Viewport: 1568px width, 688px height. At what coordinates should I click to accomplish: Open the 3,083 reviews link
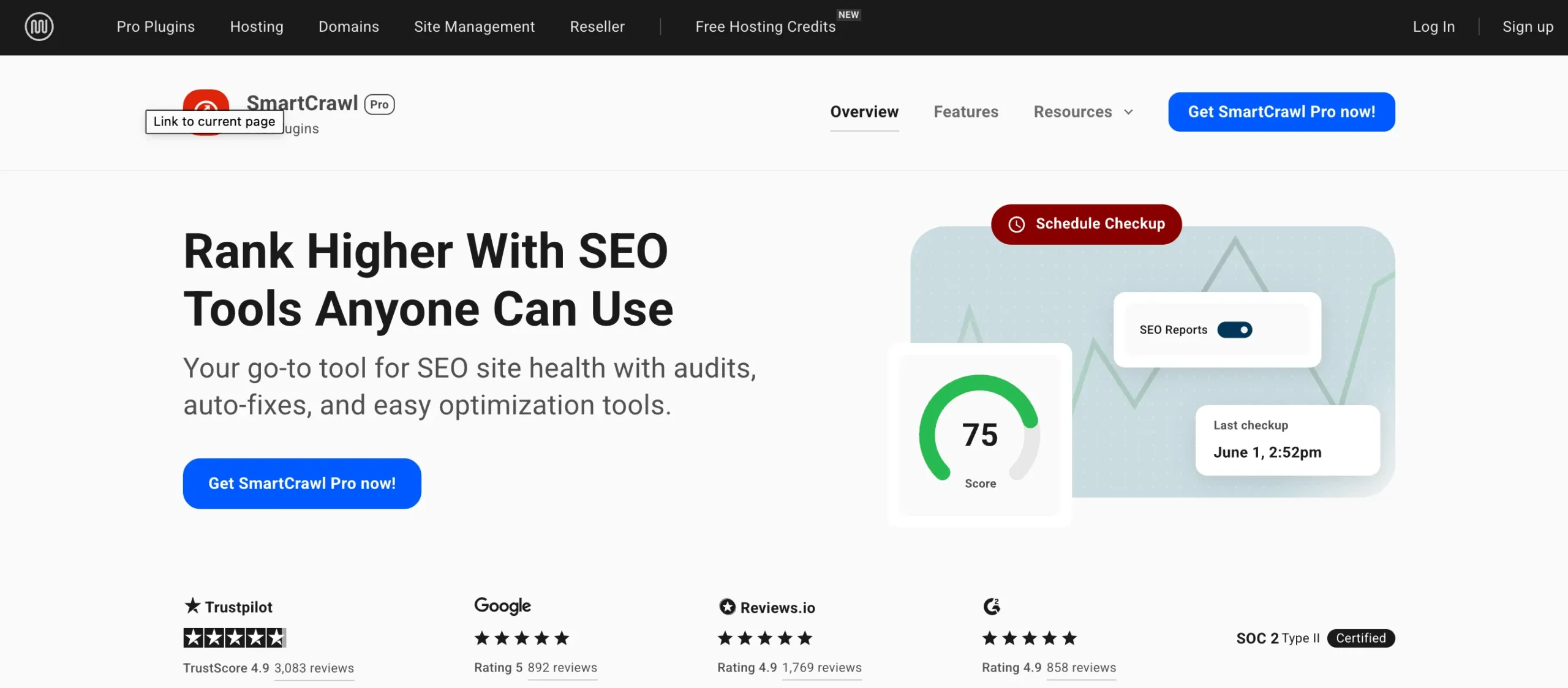[314, 668]
